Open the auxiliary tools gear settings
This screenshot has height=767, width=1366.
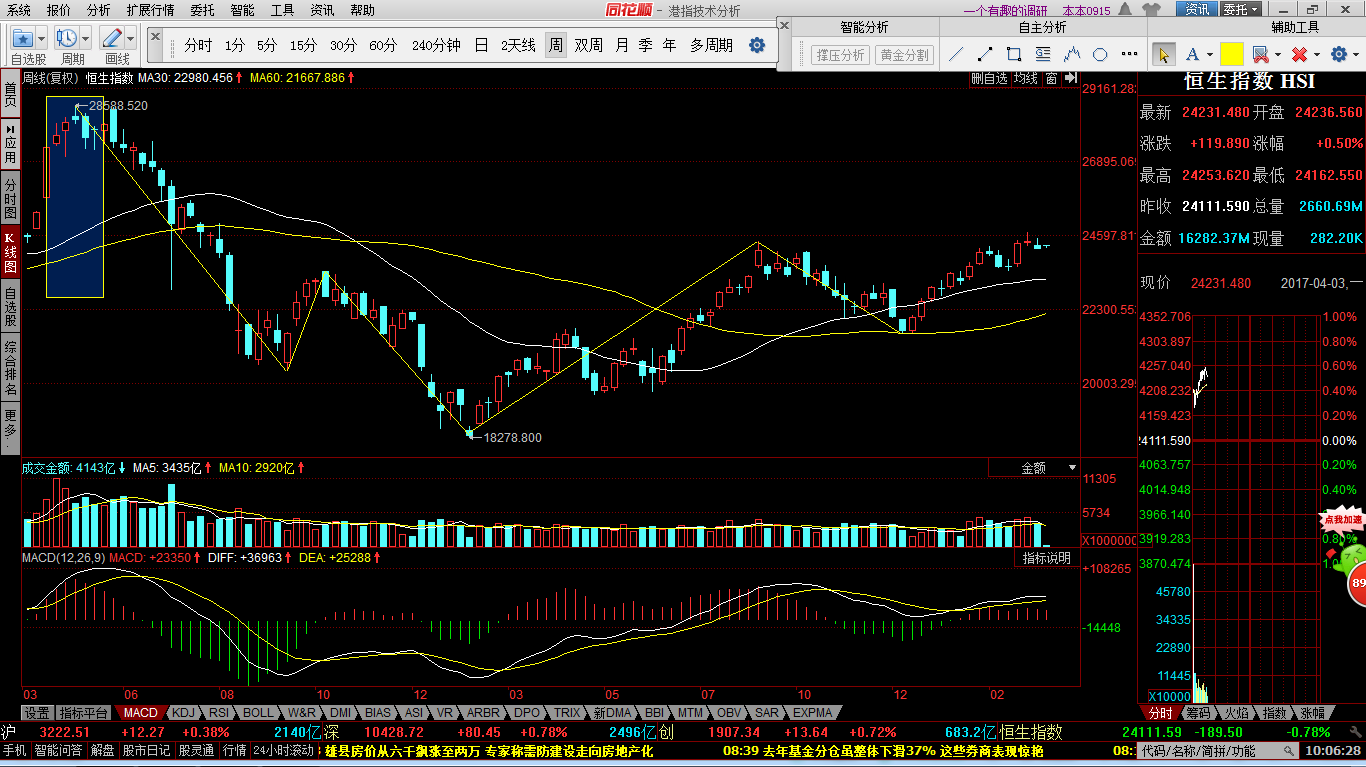[1338, 54]
